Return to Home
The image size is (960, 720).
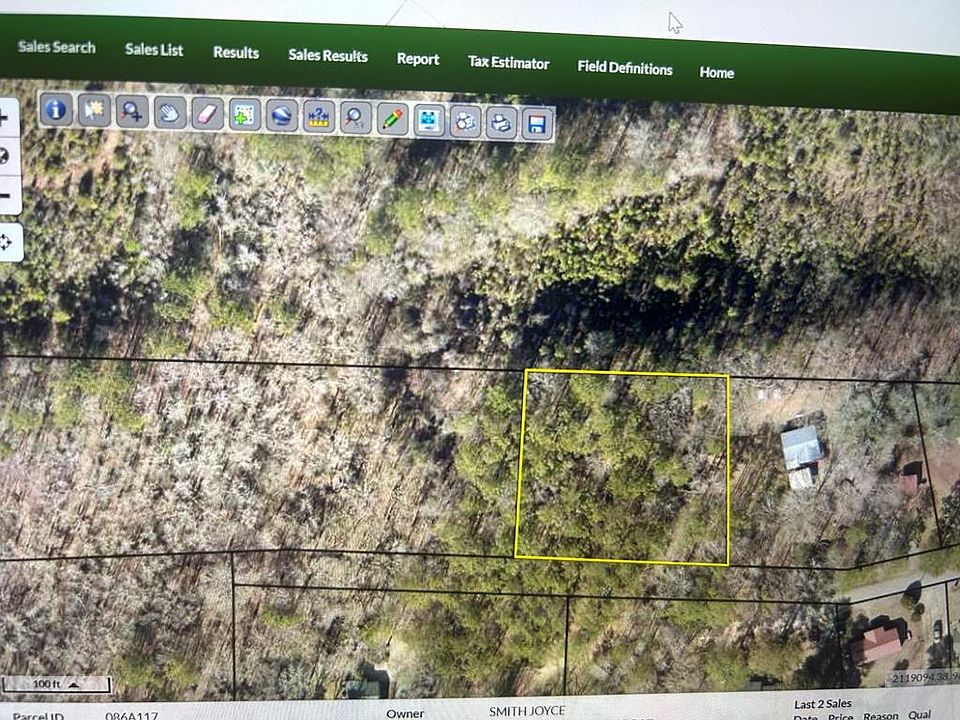pyautogui.click(x=716, y=72)
